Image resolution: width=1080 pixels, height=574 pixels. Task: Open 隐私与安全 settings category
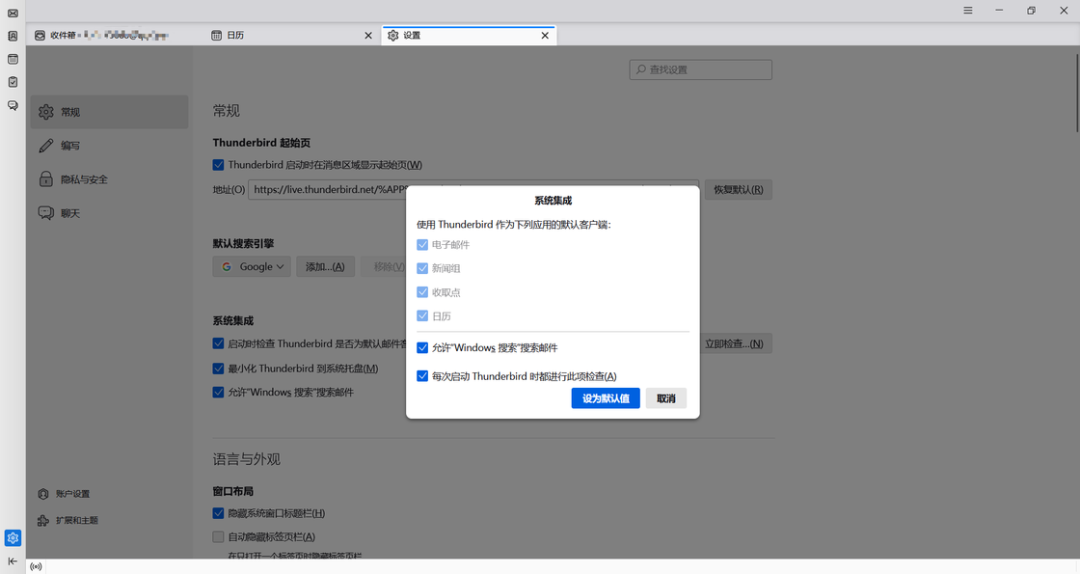(109, 179)
